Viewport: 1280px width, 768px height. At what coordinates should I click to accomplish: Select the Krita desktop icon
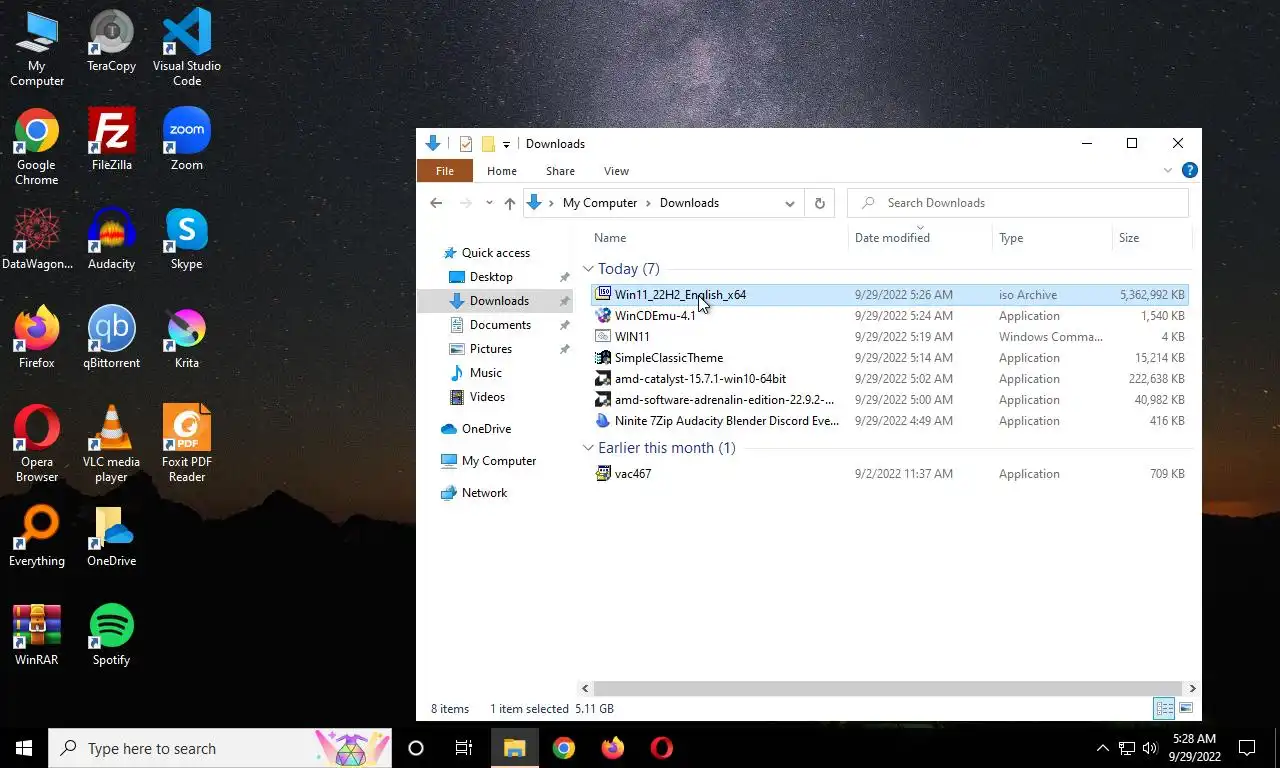point(187,338)
